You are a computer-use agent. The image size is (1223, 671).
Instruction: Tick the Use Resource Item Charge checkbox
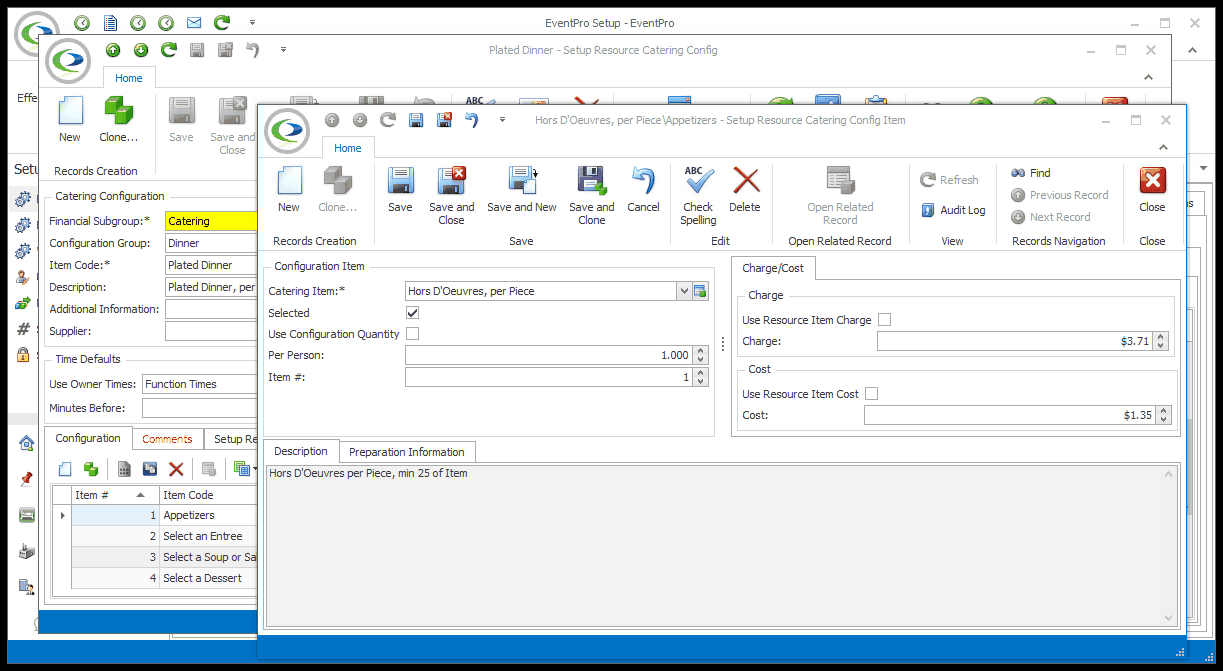click(884, 320)
